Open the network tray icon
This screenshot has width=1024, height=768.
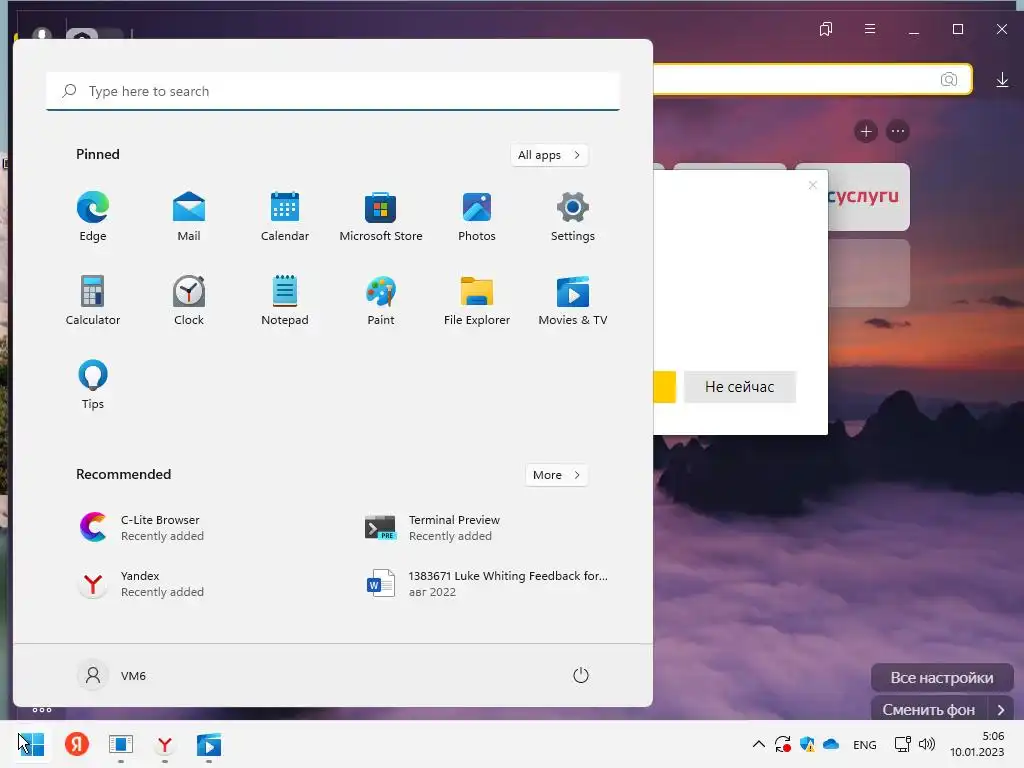click(903, 744)
